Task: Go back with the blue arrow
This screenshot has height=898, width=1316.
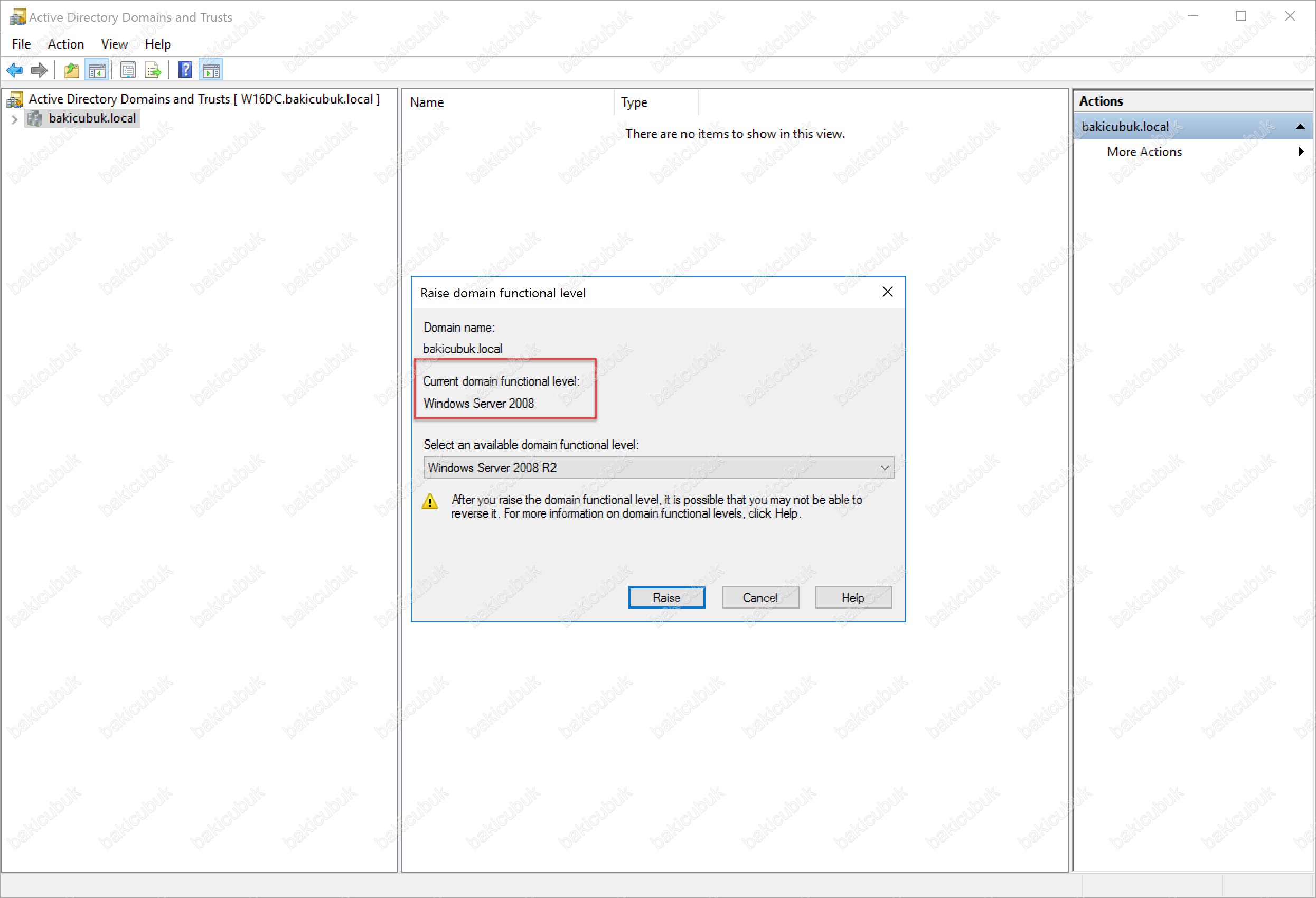Action: tap(15, 70)
